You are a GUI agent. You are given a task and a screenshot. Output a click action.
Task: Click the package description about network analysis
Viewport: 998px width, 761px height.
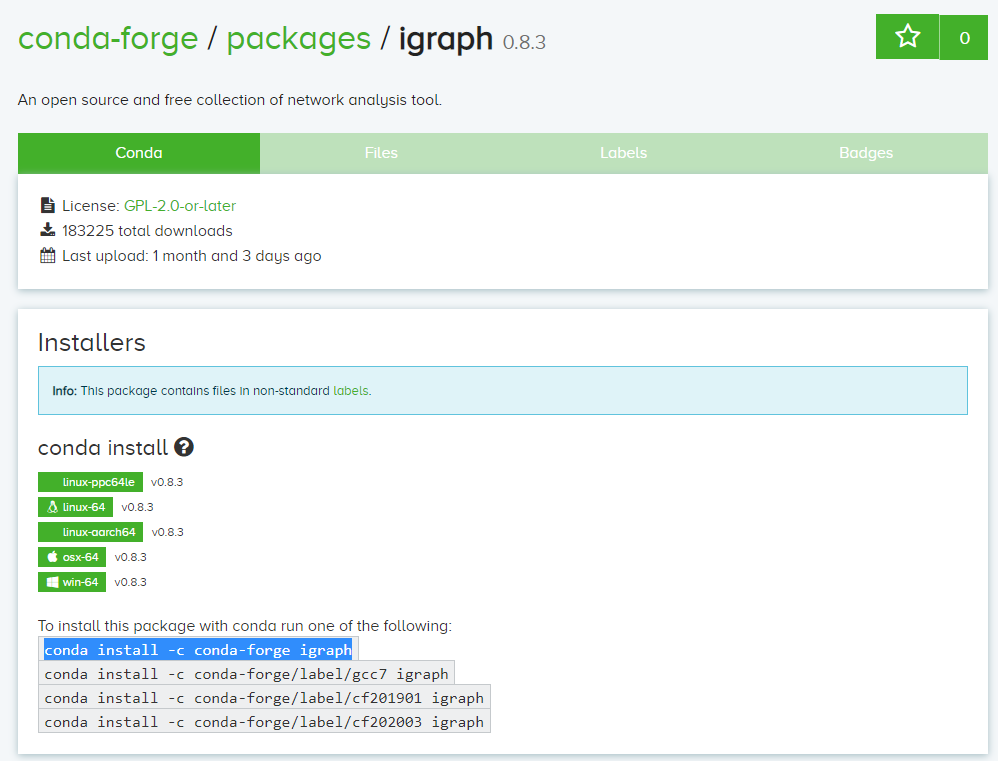tap(230, 100)
